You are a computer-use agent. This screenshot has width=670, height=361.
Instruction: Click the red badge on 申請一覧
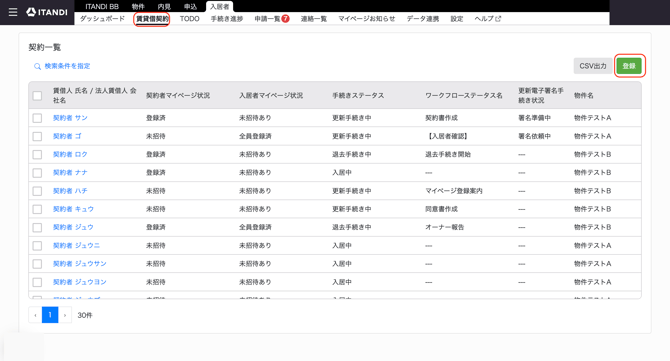285,18
